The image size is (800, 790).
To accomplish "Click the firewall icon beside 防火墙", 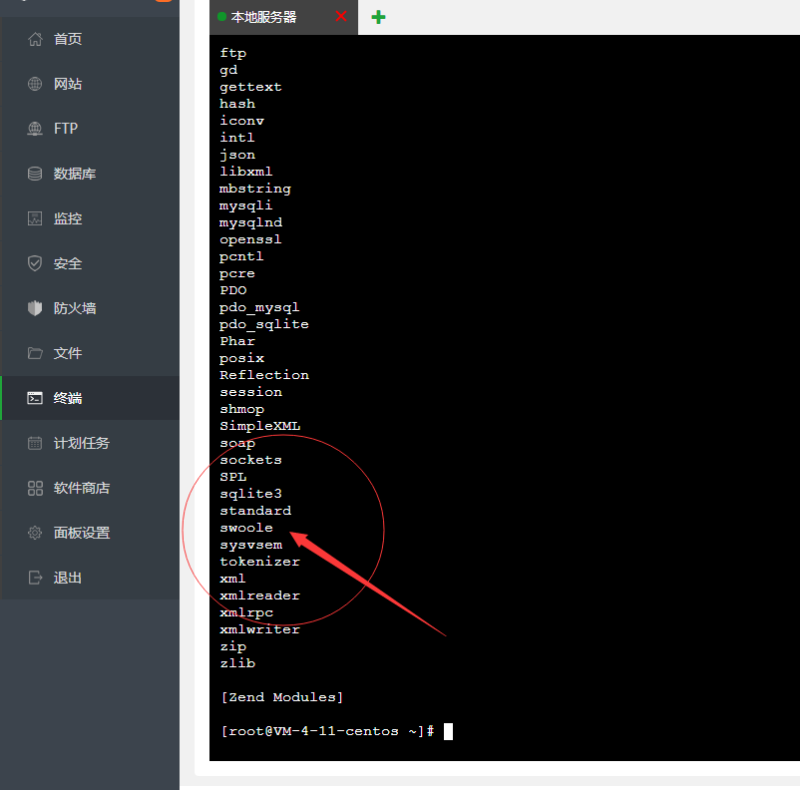I will point(35,308).
